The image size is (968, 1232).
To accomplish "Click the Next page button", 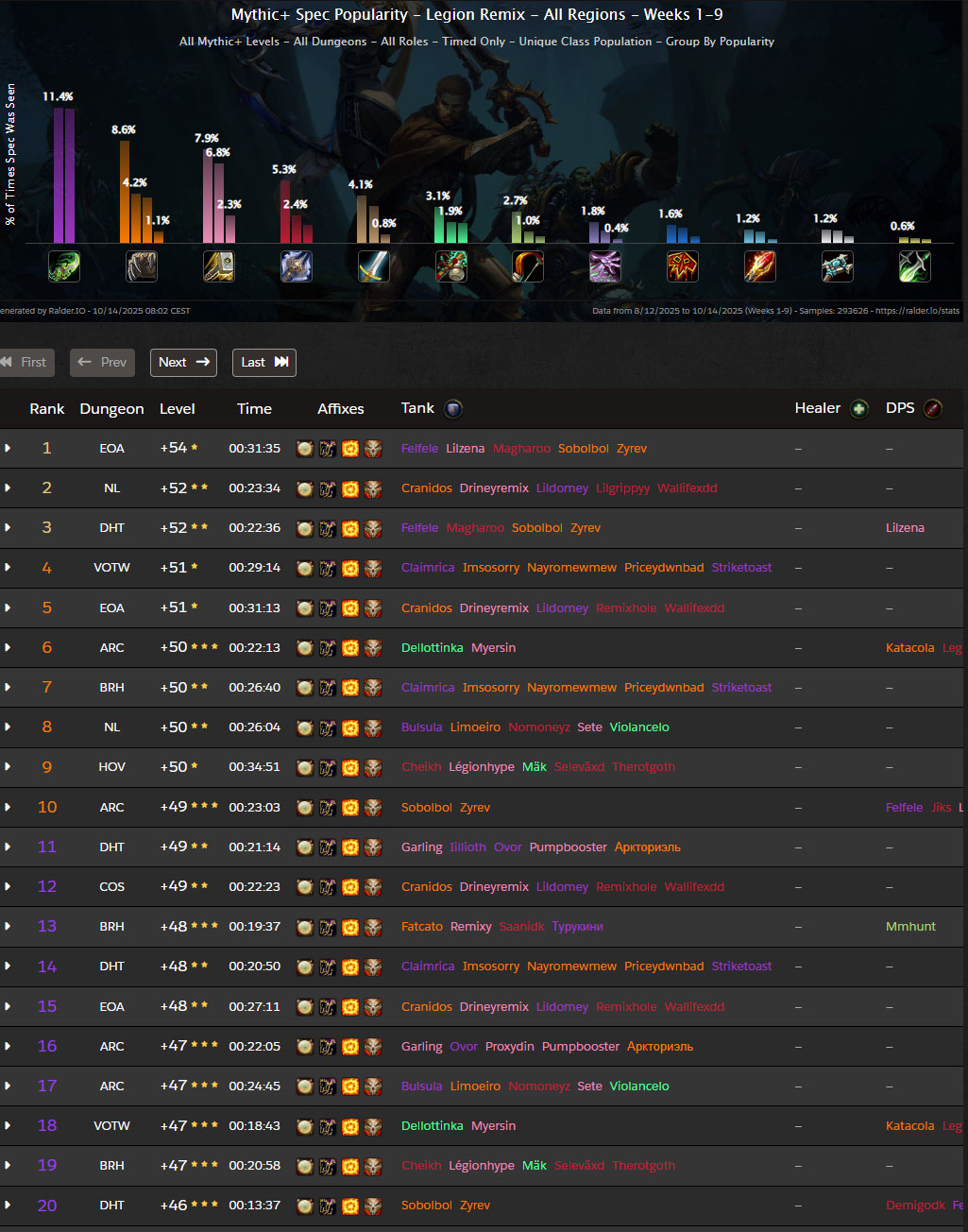I will [x=183, y=362].
